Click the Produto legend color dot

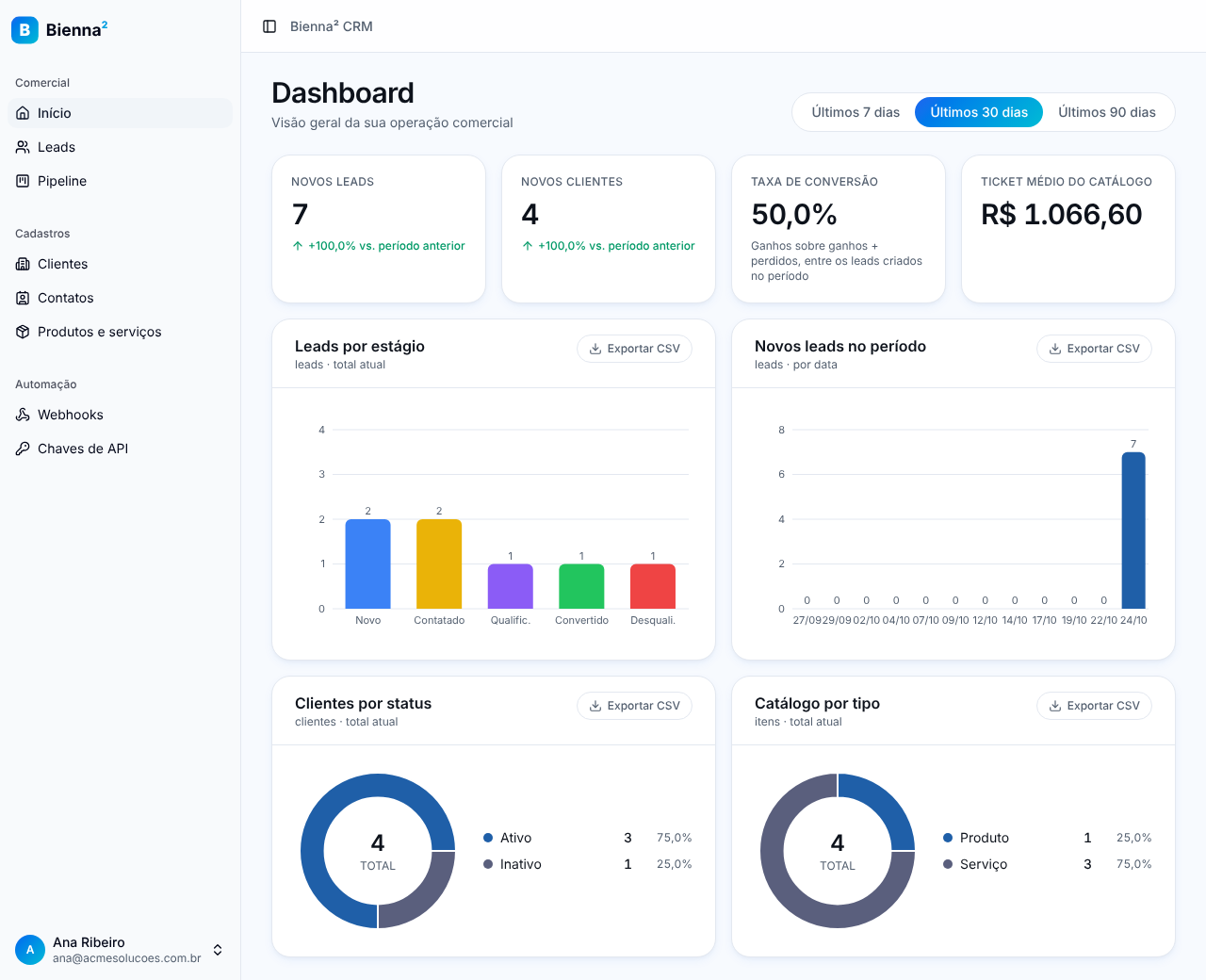point(948,838)
